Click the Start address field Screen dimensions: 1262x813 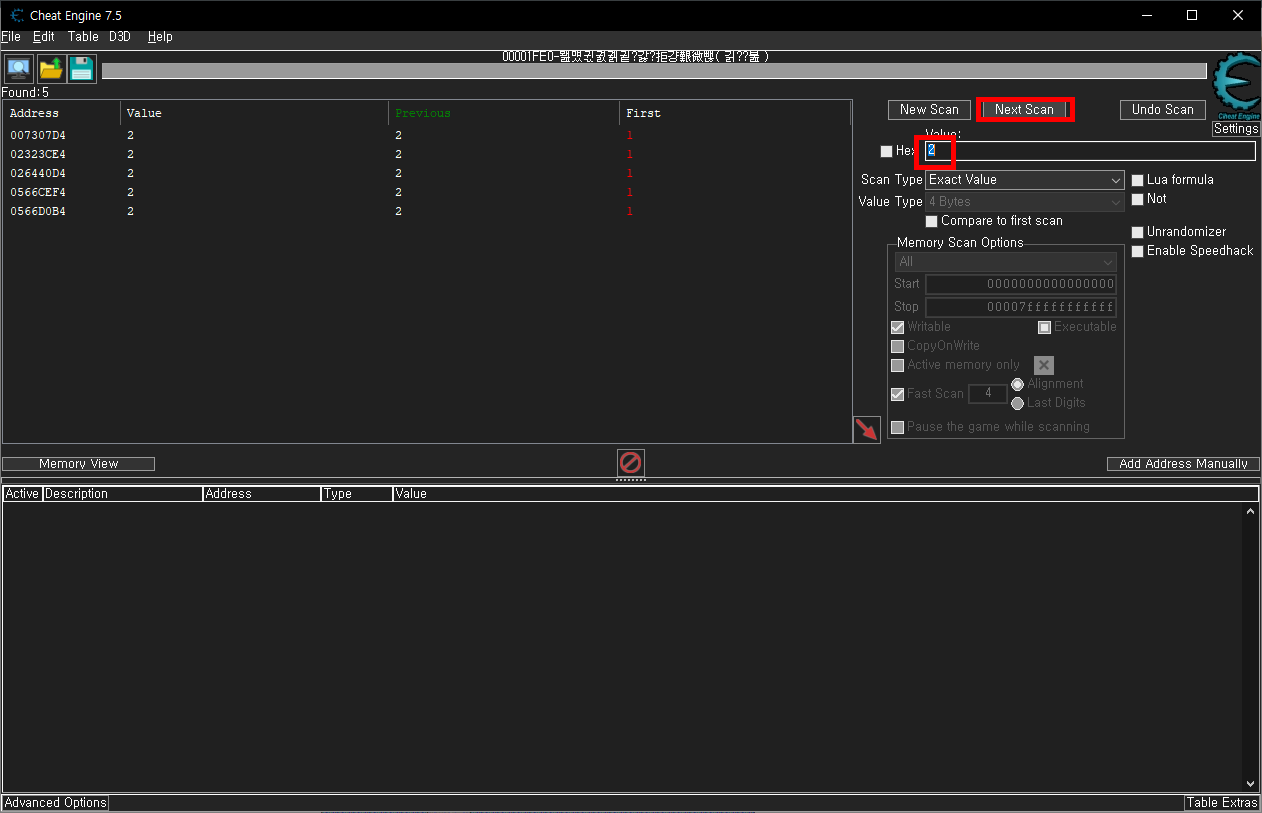pos(1021,284)
